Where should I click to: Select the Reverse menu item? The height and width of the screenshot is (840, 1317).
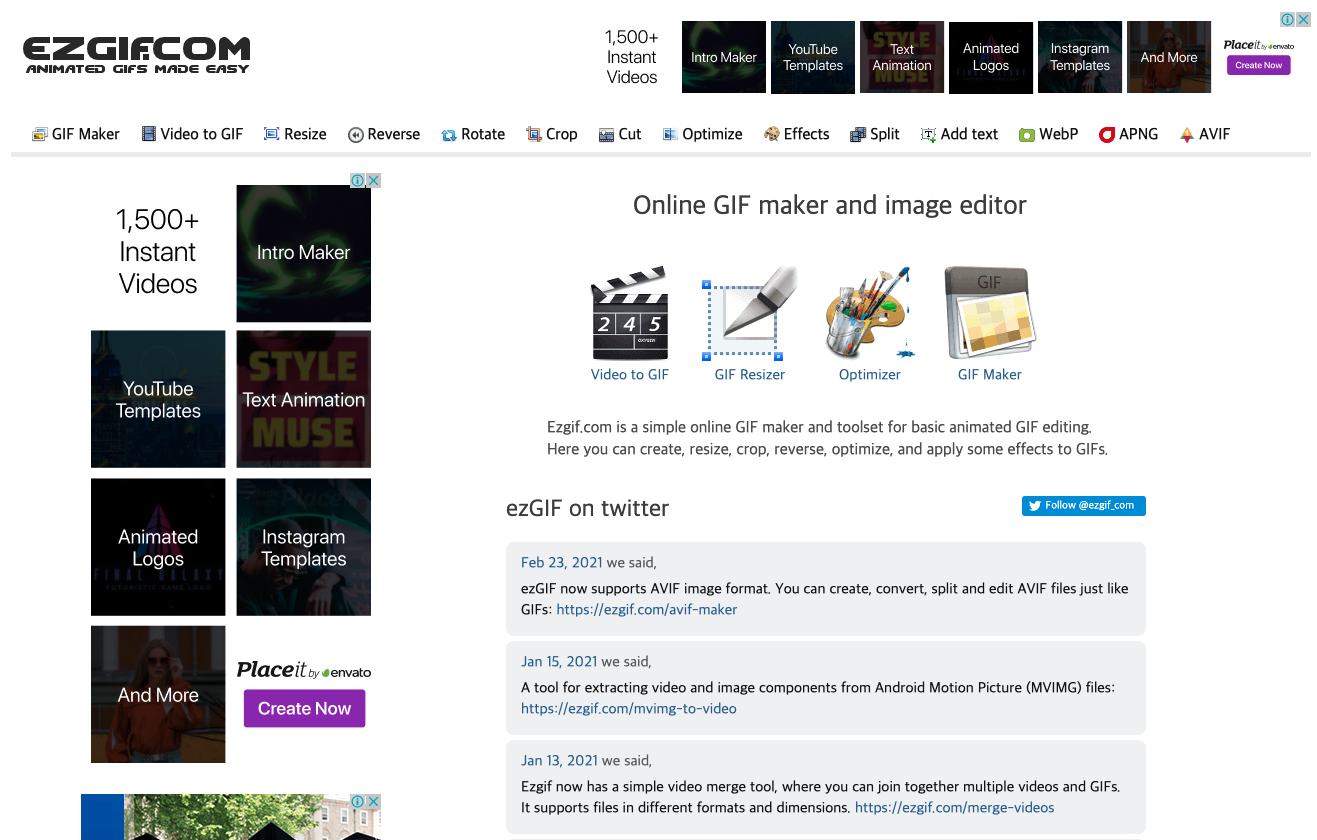[384, 134]
